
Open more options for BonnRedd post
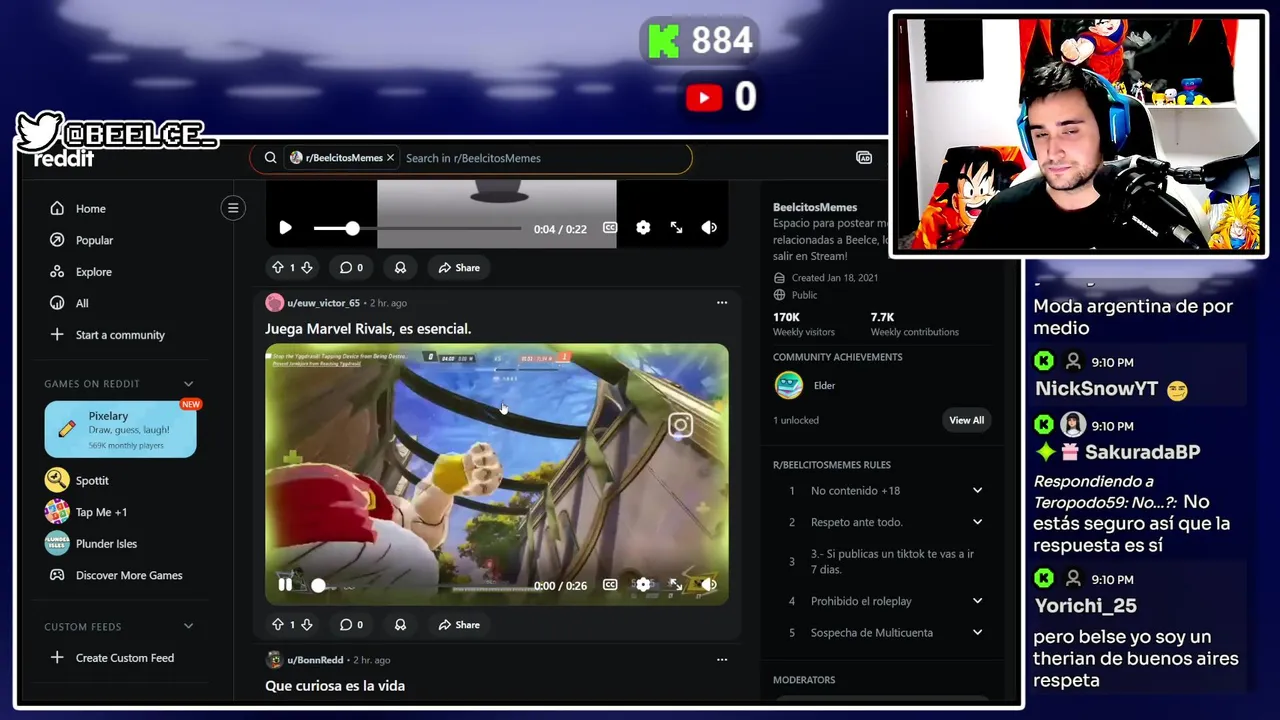click(x=722, y=660)
